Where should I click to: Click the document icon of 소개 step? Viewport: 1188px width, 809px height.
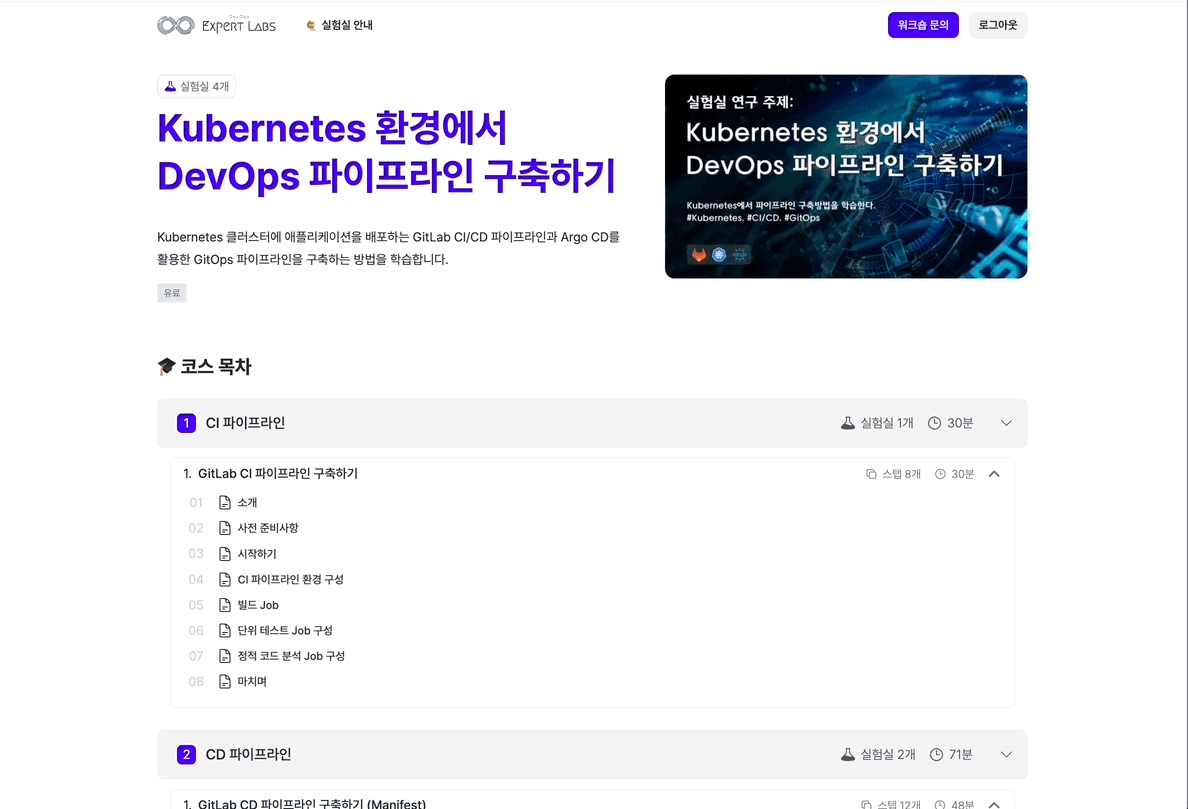point(224,502)
